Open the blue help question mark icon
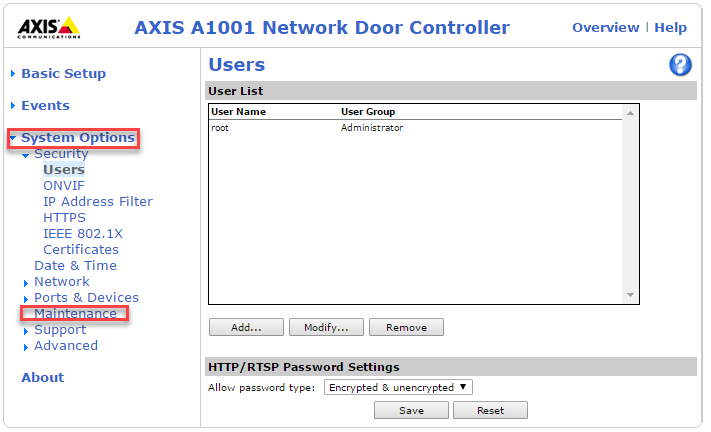Image resolution: width=711 pixels, height=432 pixels. coord(680,65)
